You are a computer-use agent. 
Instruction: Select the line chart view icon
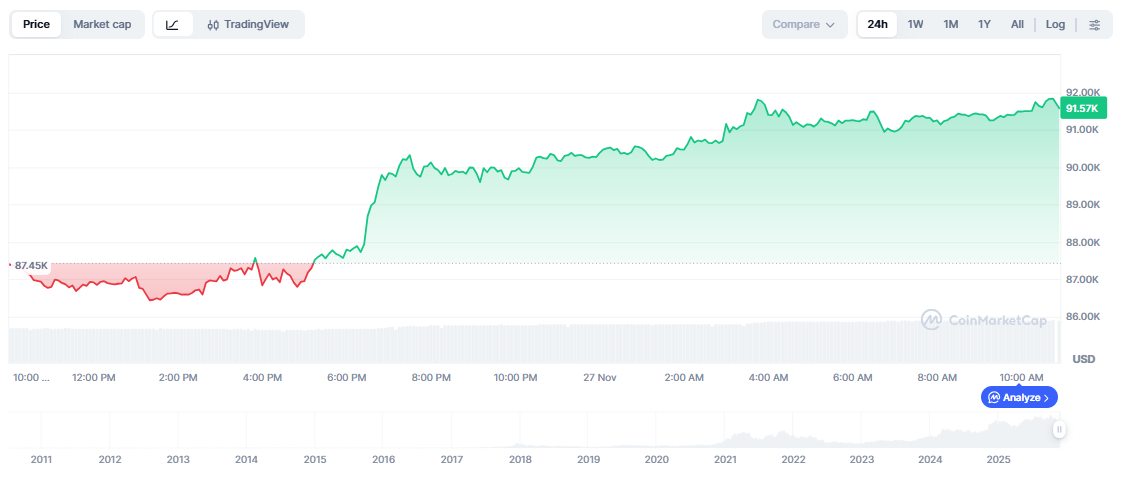172,24
